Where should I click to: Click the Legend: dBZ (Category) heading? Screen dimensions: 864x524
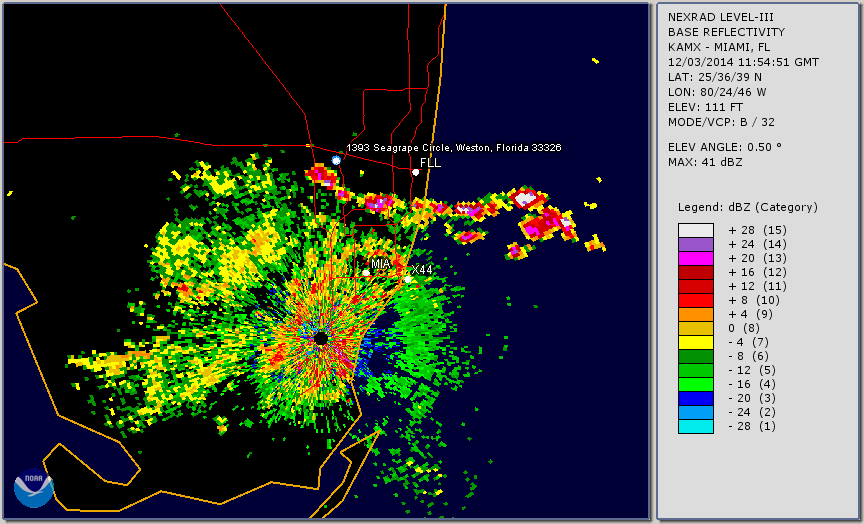(x=748, y=207)
